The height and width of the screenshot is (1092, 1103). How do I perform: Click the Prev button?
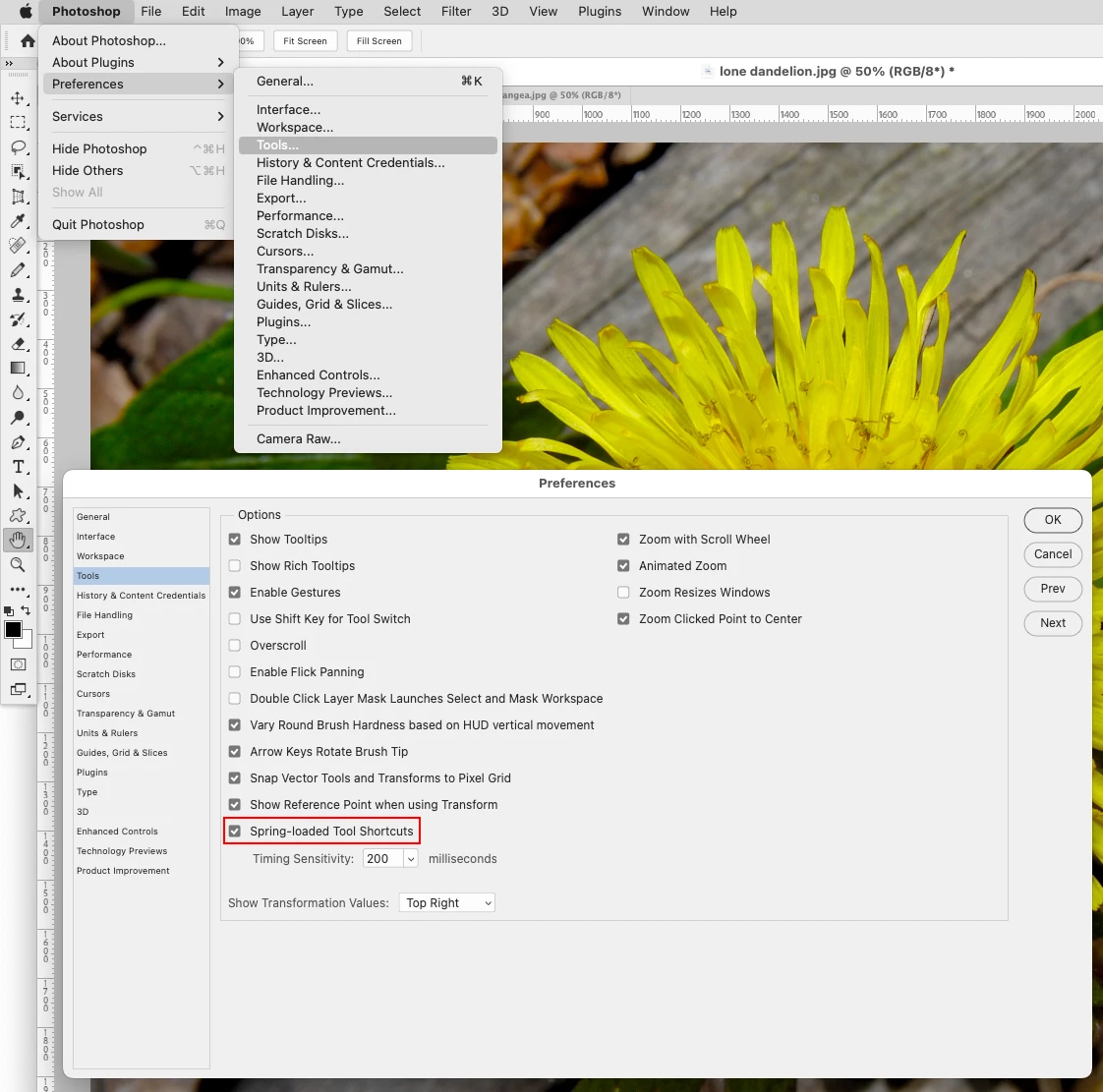1052,589
